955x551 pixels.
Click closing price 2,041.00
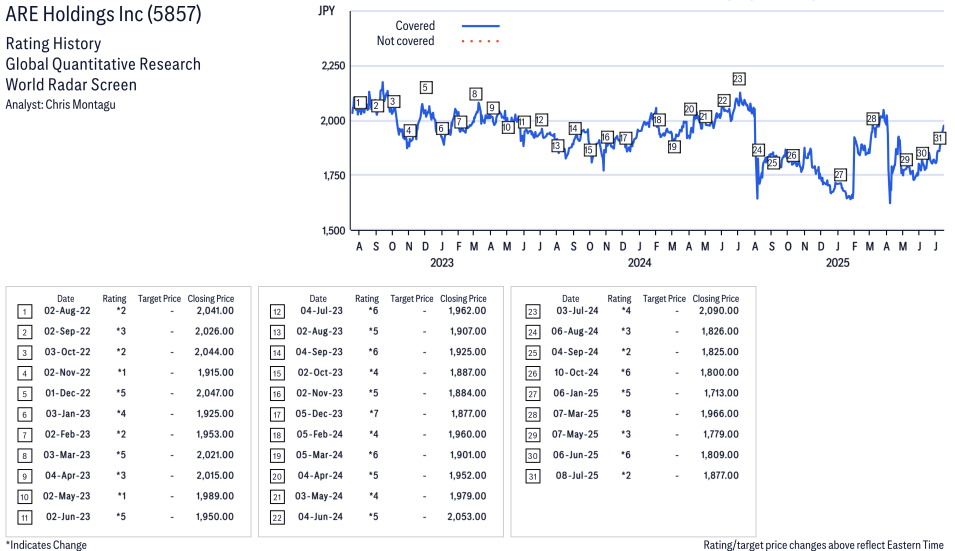tap(215, 311)
